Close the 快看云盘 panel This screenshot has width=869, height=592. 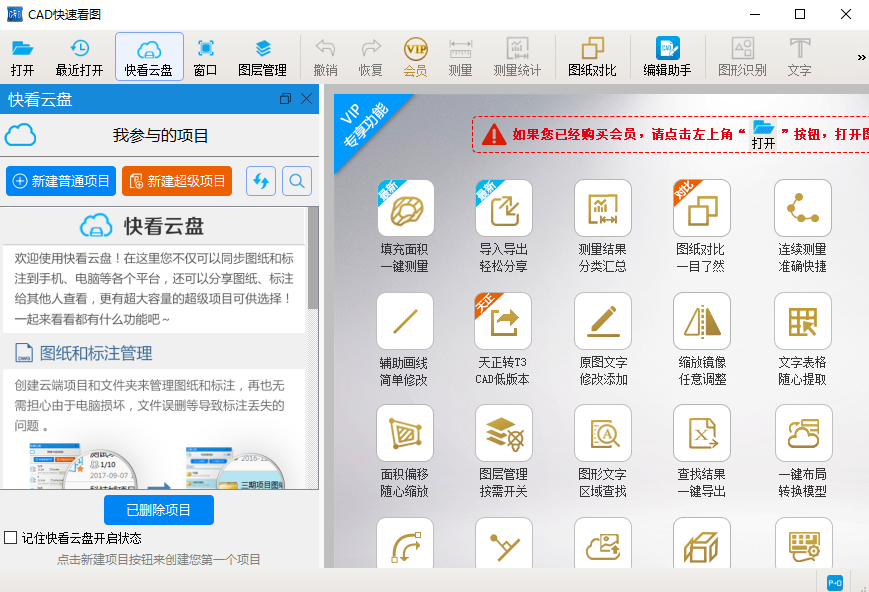pyautogui.click(x=306, y=99)
